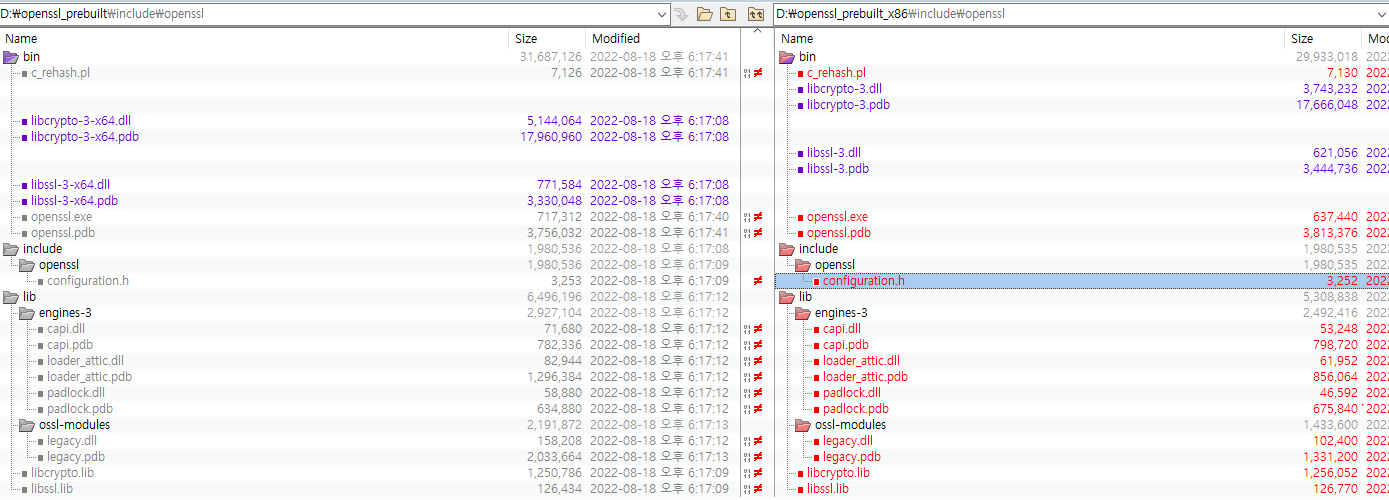Select padlock.dll in left pane
This screenshot has height=500, width=1389.
(76, 393)
